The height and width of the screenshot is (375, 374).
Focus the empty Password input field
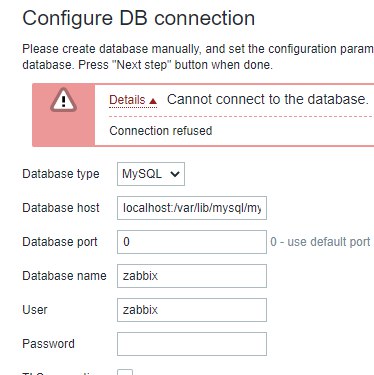[x=192, y=344]
